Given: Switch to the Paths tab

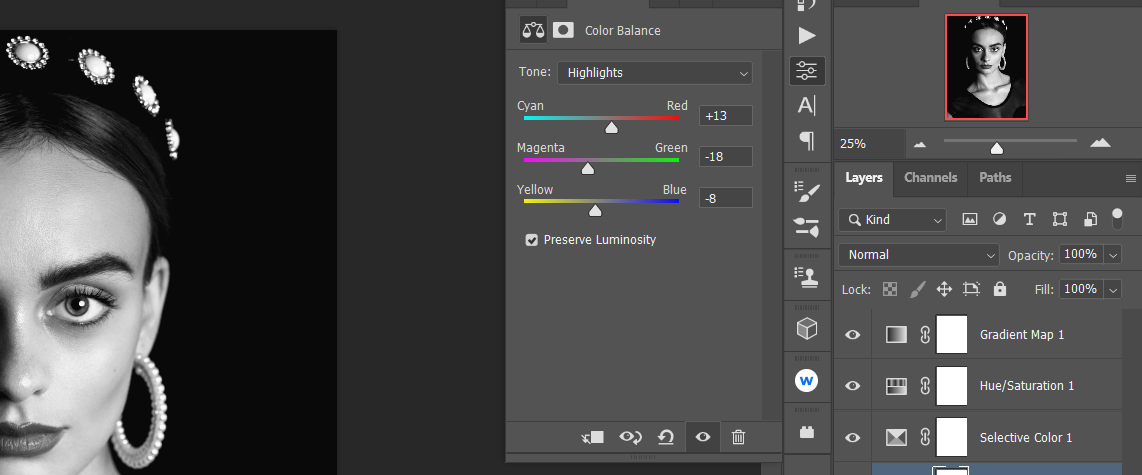Looking at the screenshot, I should 995,178.
